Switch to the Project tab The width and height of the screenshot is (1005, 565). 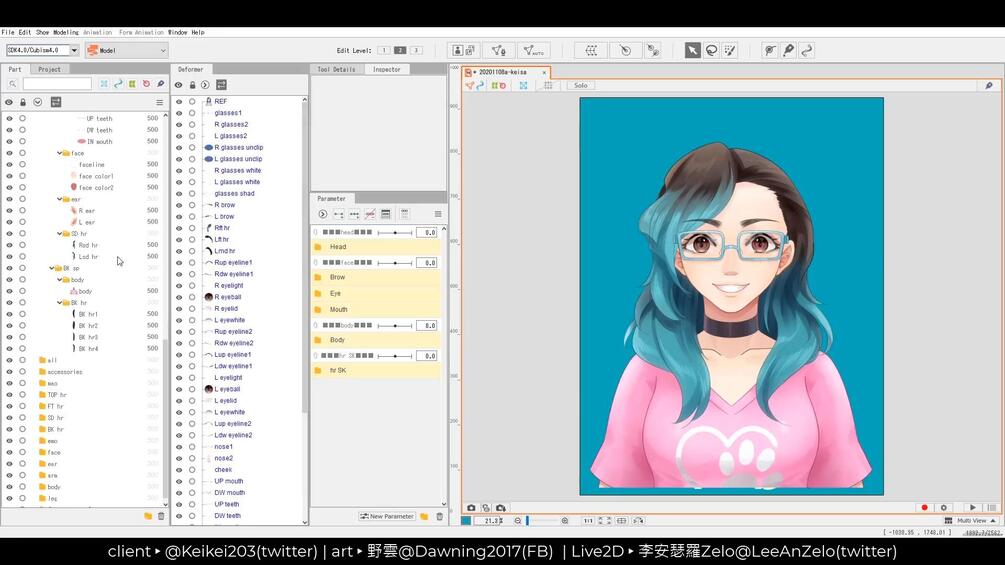[x=49, y=69]
